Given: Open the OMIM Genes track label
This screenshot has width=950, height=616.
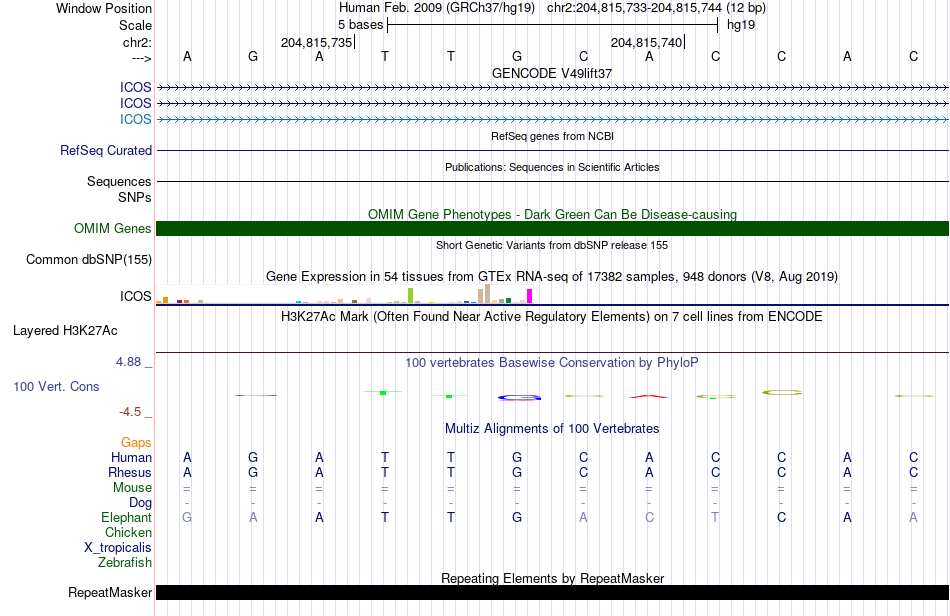Looking at the screenshot, I should point(113,228).
